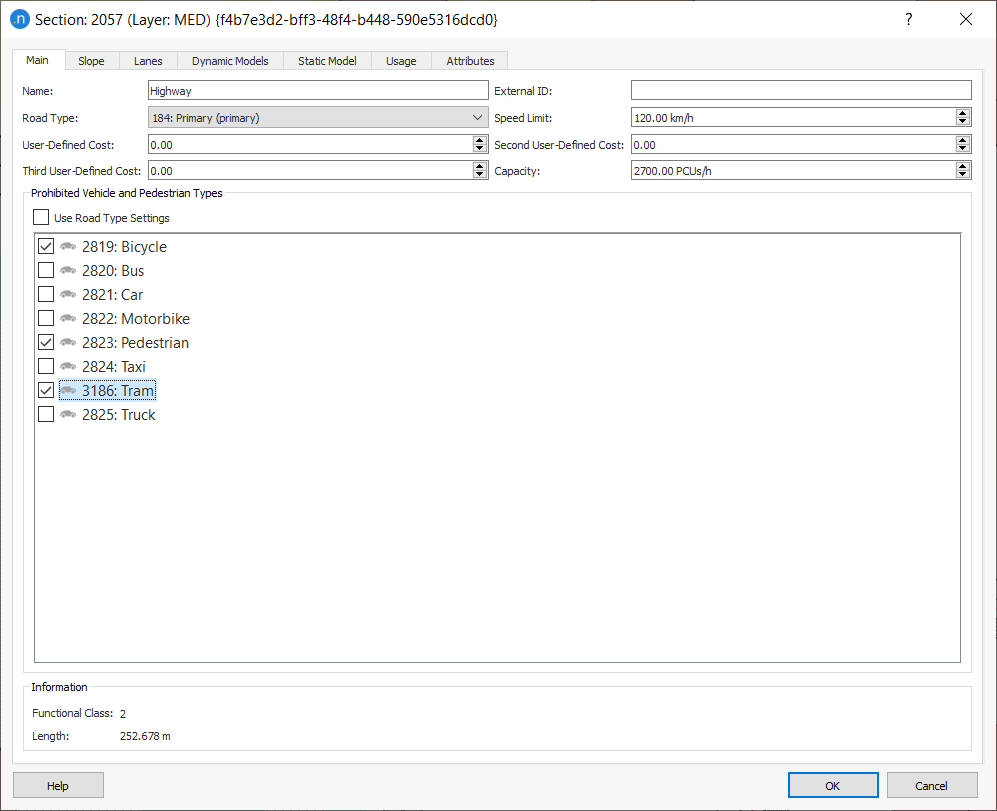Disable the 2823: Pedestrian checkbox

45,342
